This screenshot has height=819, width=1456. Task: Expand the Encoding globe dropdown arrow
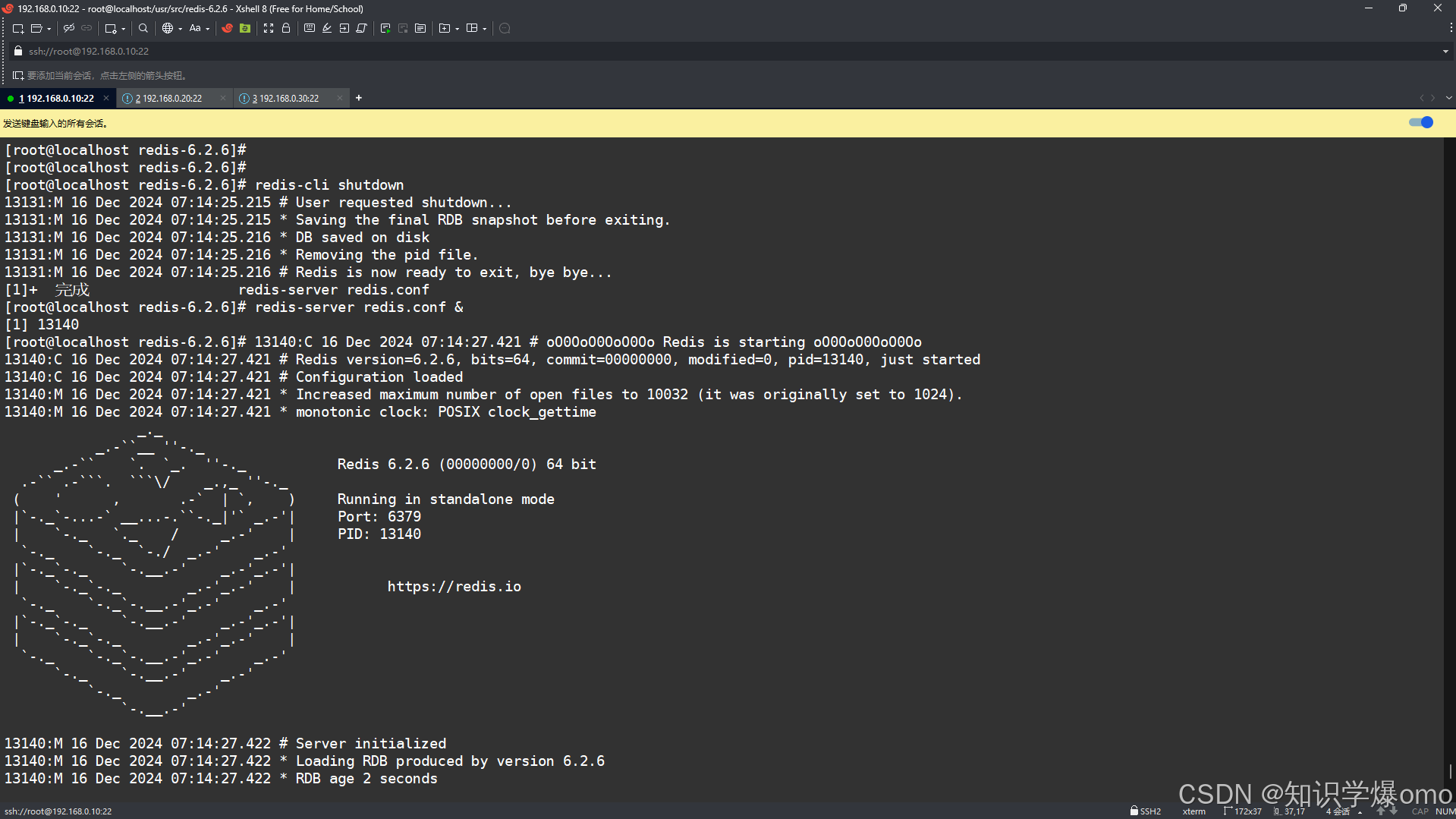[x=180, y=29]
